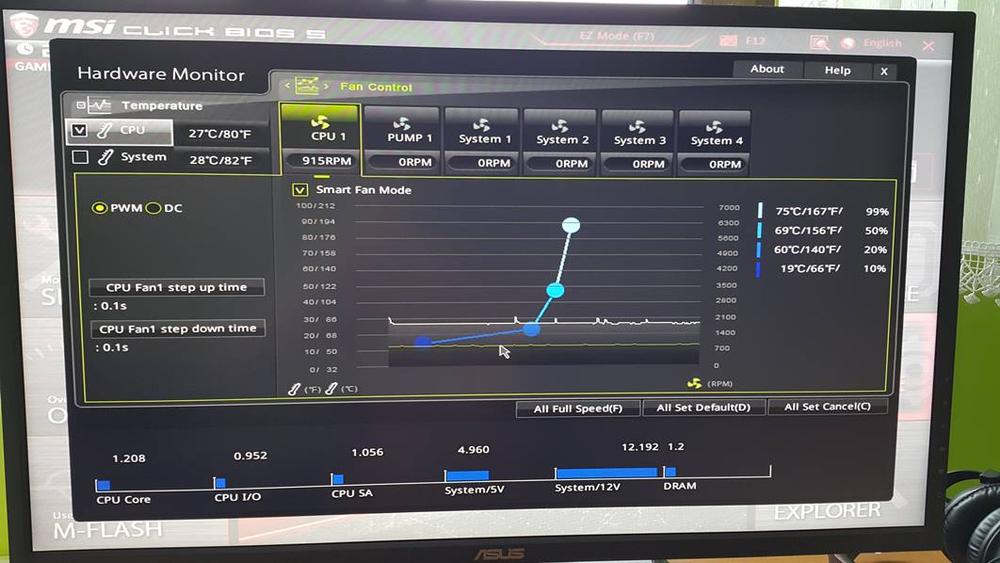Viewport: 1000px width, 563px height.
Task: Open the About menu
Action: point(767,69)
